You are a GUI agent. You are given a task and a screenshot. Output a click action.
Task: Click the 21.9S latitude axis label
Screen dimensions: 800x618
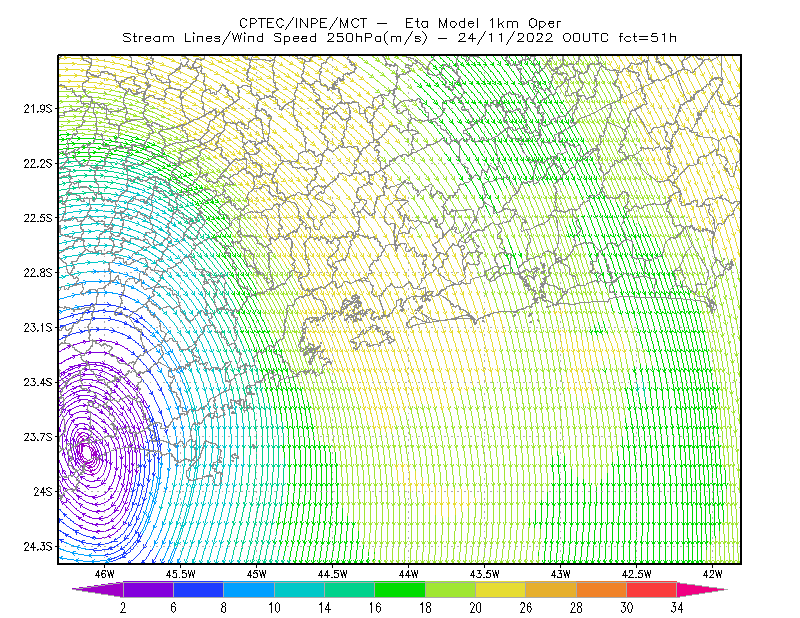38,109
